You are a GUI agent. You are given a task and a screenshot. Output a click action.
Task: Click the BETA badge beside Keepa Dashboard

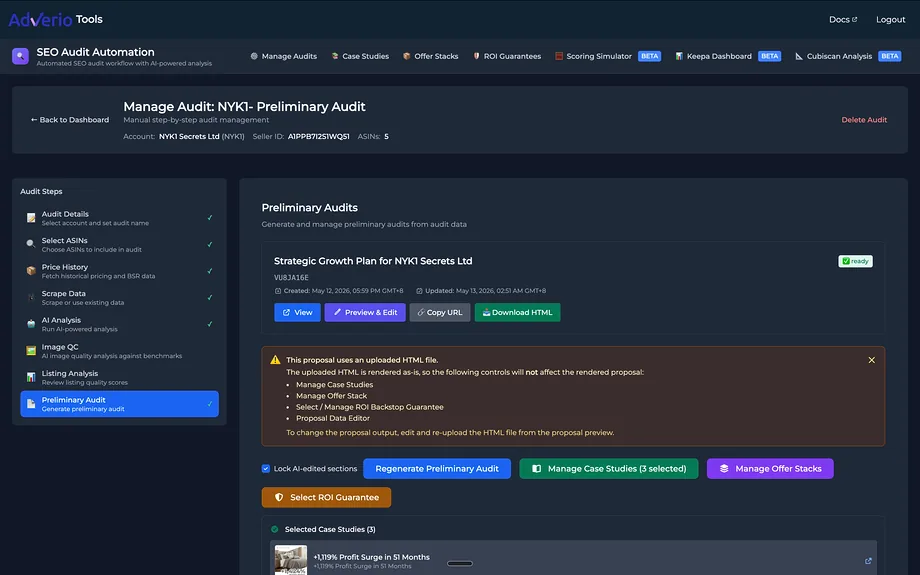coord(770,56)
